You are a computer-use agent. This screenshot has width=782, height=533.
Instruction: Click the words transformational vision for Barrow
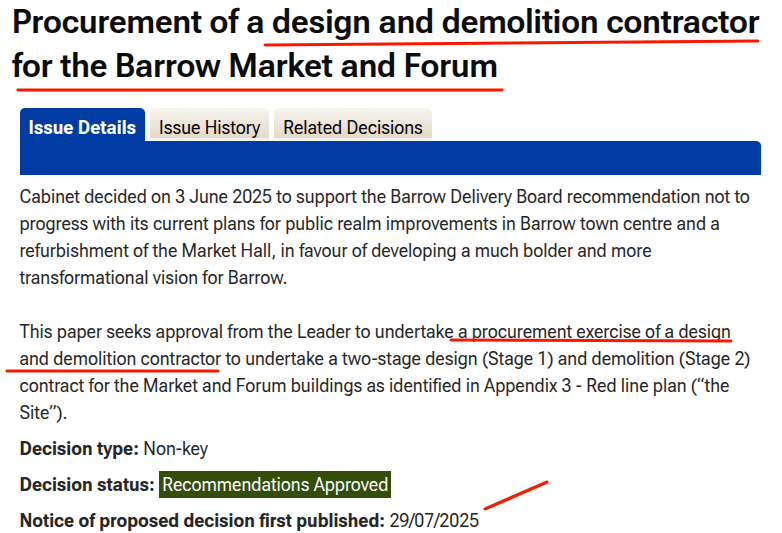(153, 277)
